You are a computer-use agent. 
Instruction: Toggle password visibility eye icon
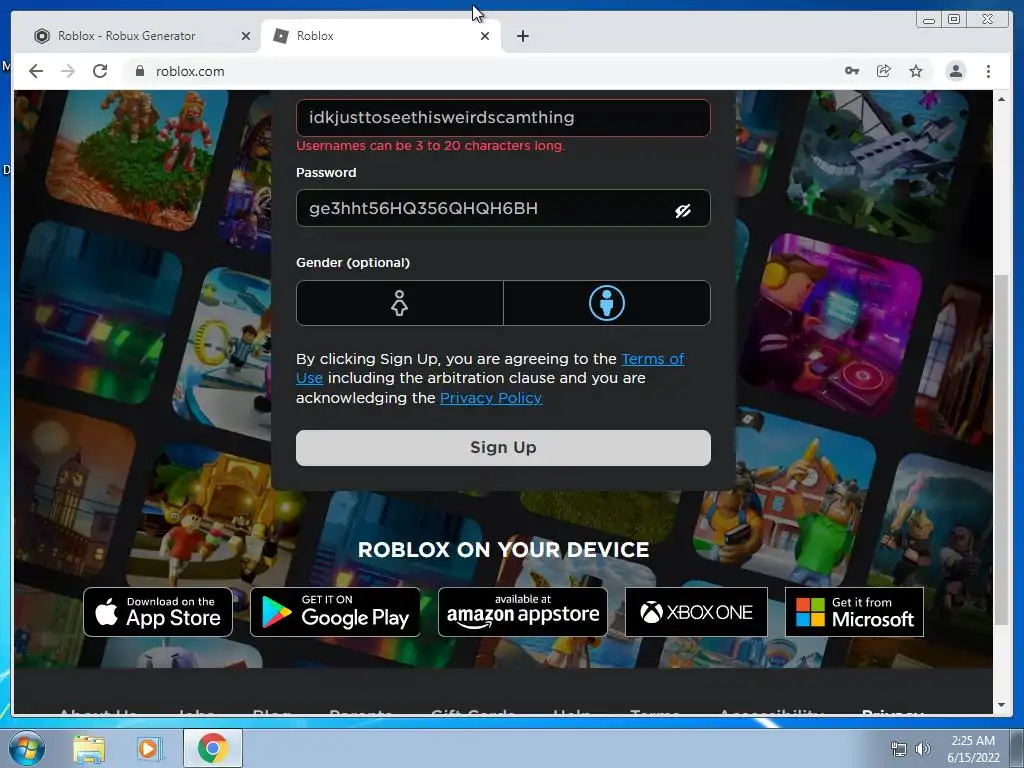682,210
